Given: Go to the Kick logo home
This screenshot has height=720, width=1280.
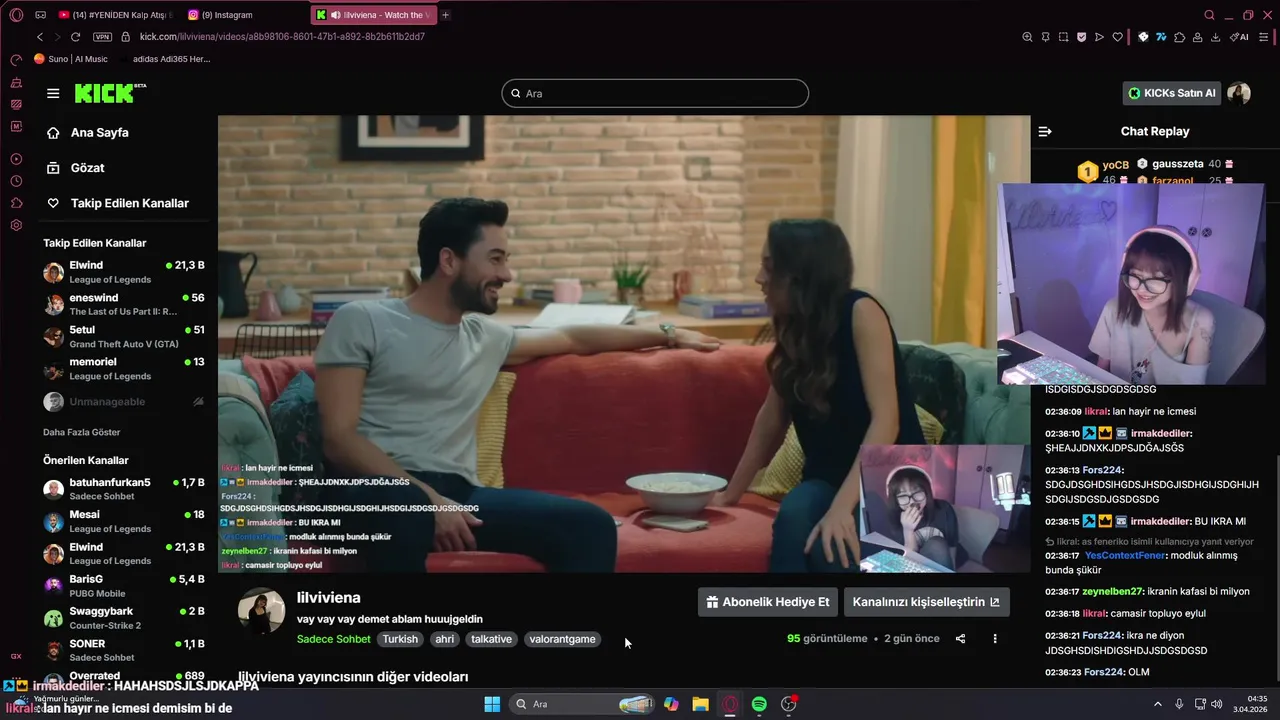Looking at the screenshot, I should click(x=110, y=93).
